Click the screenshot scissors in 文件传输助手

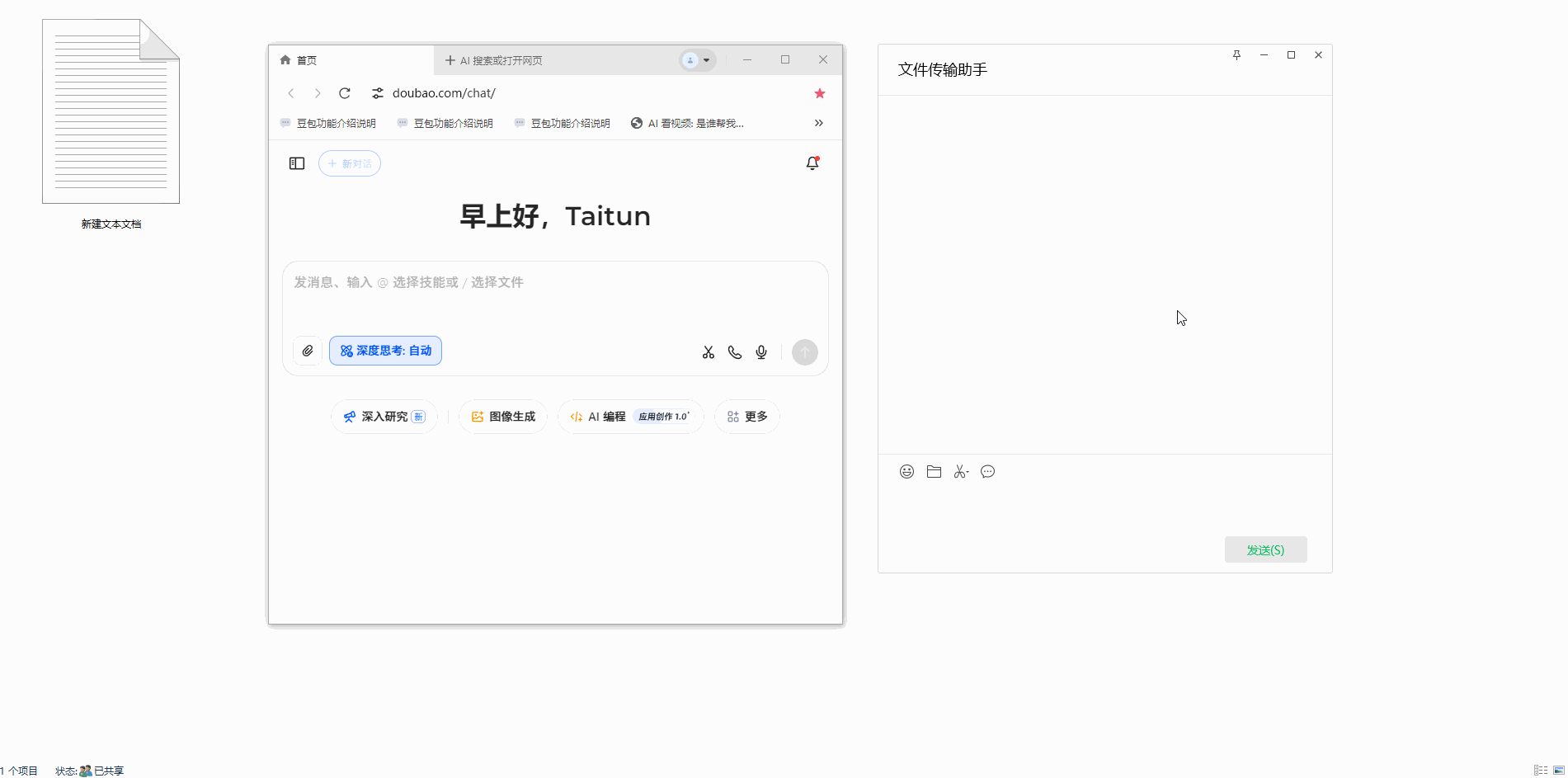961,472
